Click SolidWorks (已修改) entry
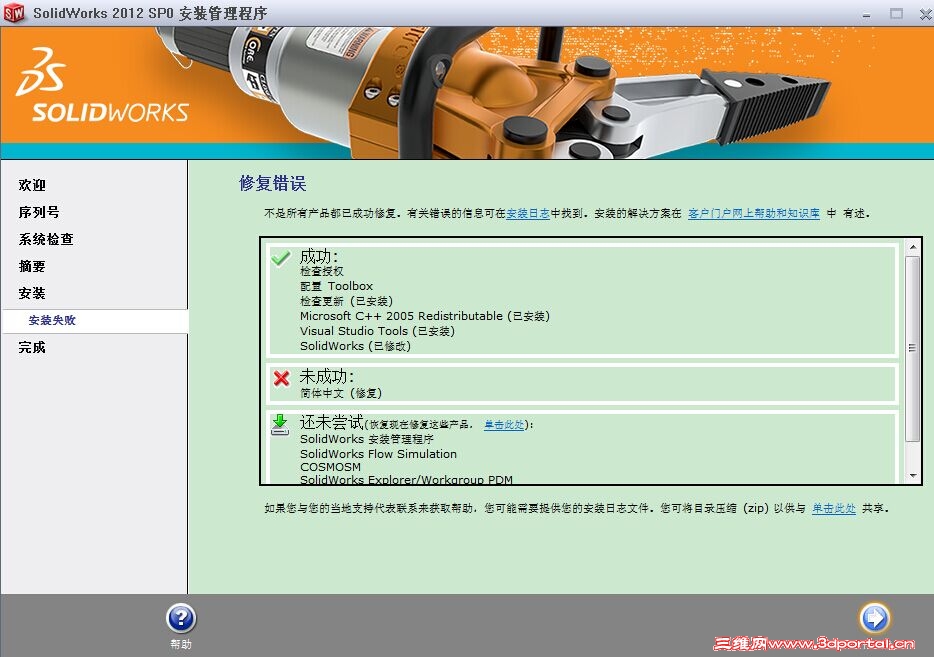This screenshot has width=934, height=657. pos(356,346)
